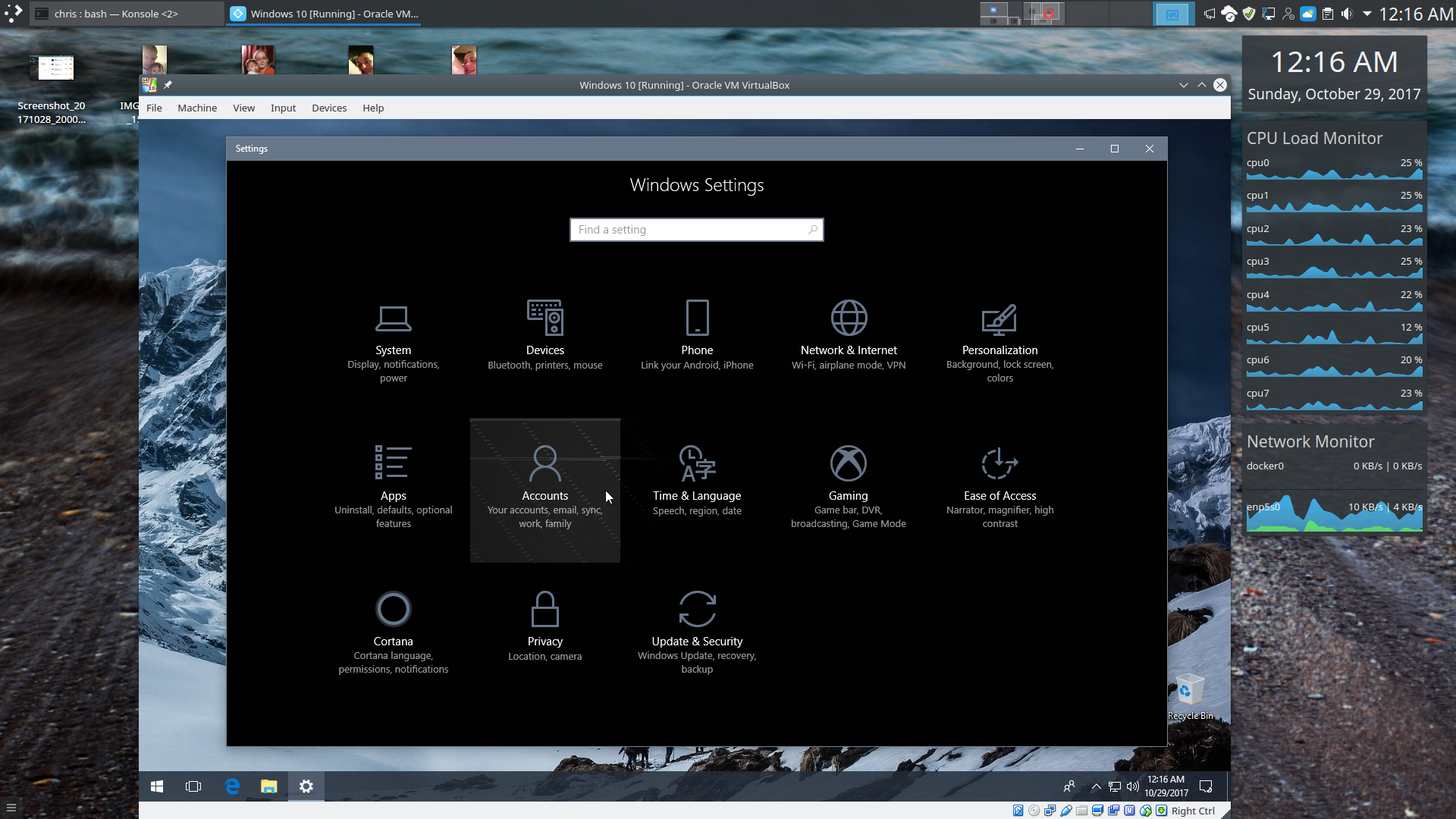
Task: Launch Microsoft Edge from the taskbar
Action: (232, 786)
